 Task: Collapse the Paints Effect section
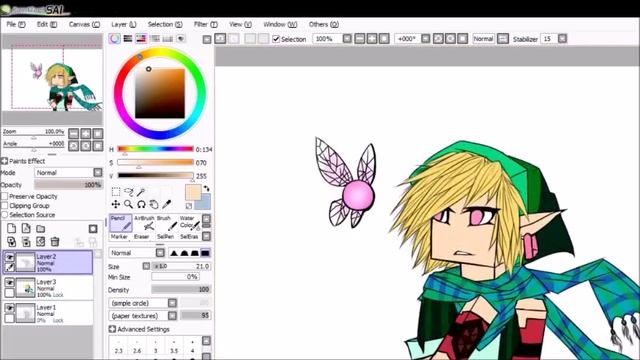click(x=4, y=161)
